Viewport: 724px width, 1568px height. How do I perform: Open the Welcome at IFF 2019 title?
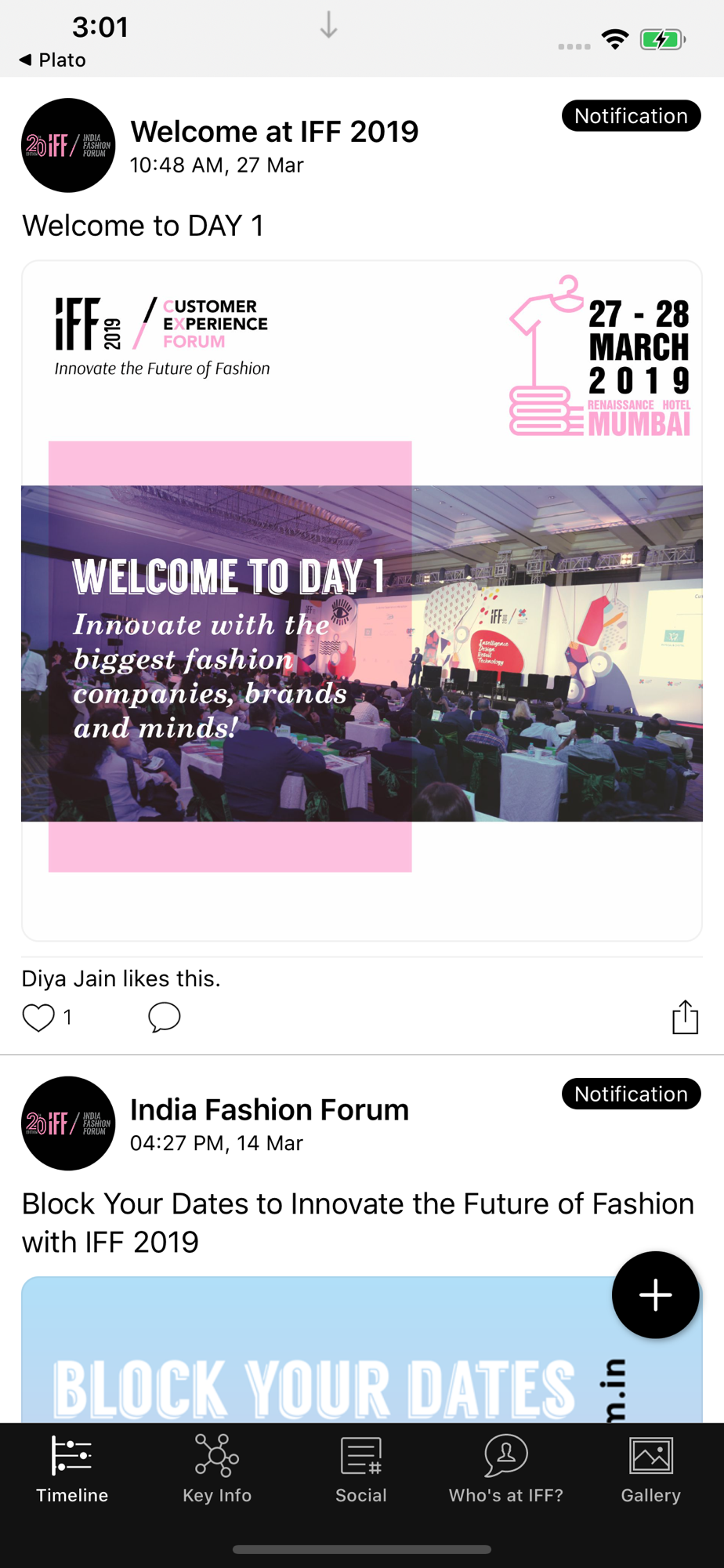click(x=274, y=132)
